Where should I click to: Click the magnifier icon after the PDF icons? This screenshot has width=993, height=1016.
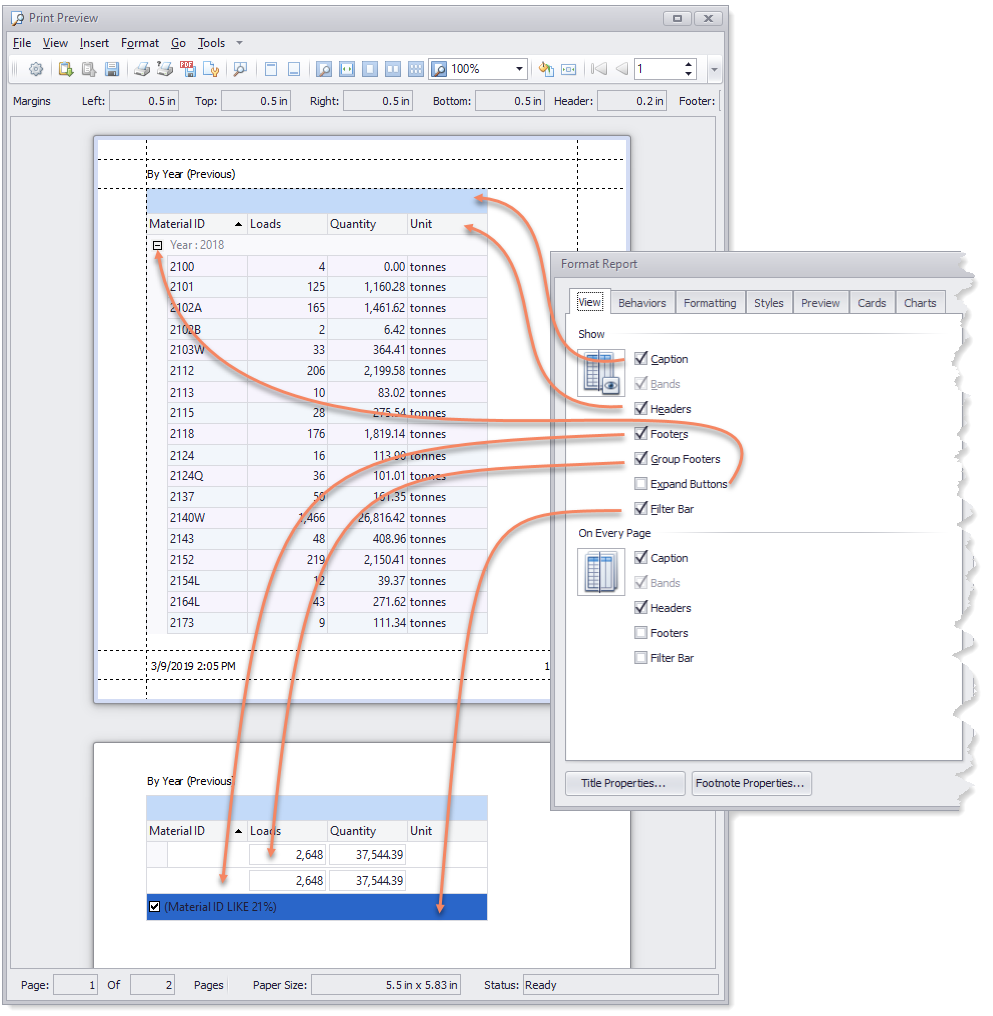pyautogui.click(x=240, y=69)
